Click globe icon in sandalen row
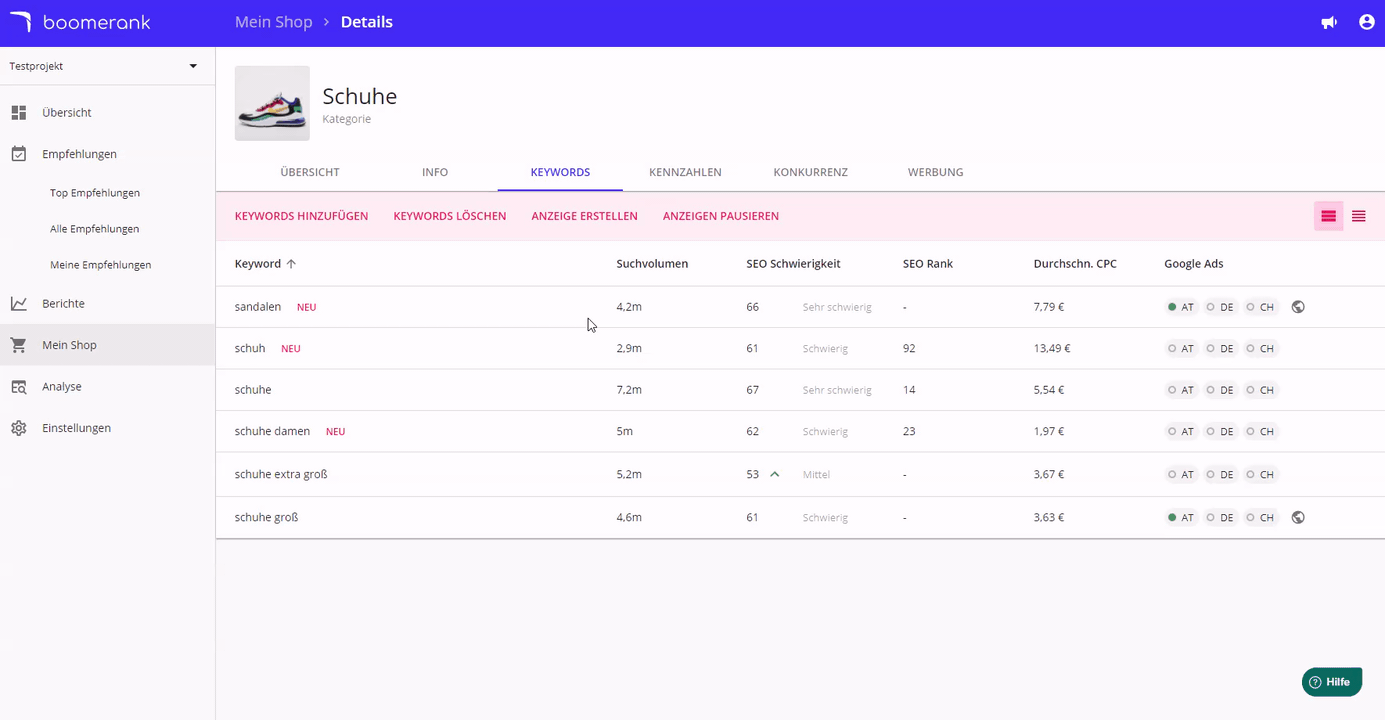The height and width of the screenshot is (720, 1385). pos(1298,307)
